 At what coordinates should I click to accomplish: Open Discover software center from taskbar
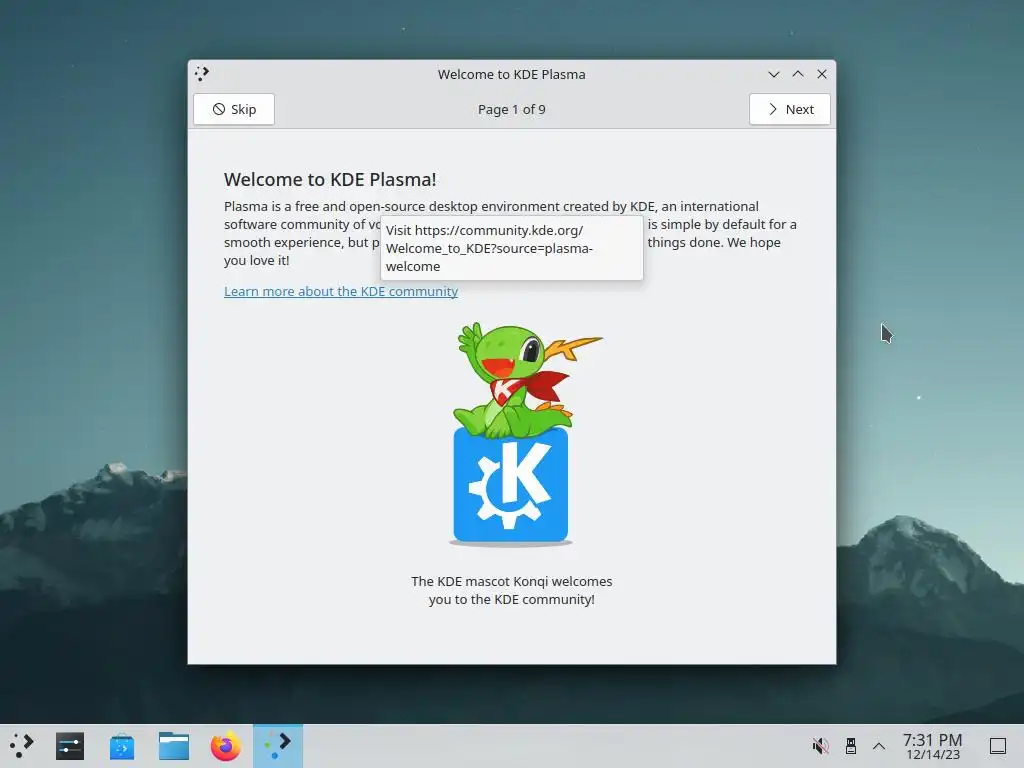[x=122, y=746]
